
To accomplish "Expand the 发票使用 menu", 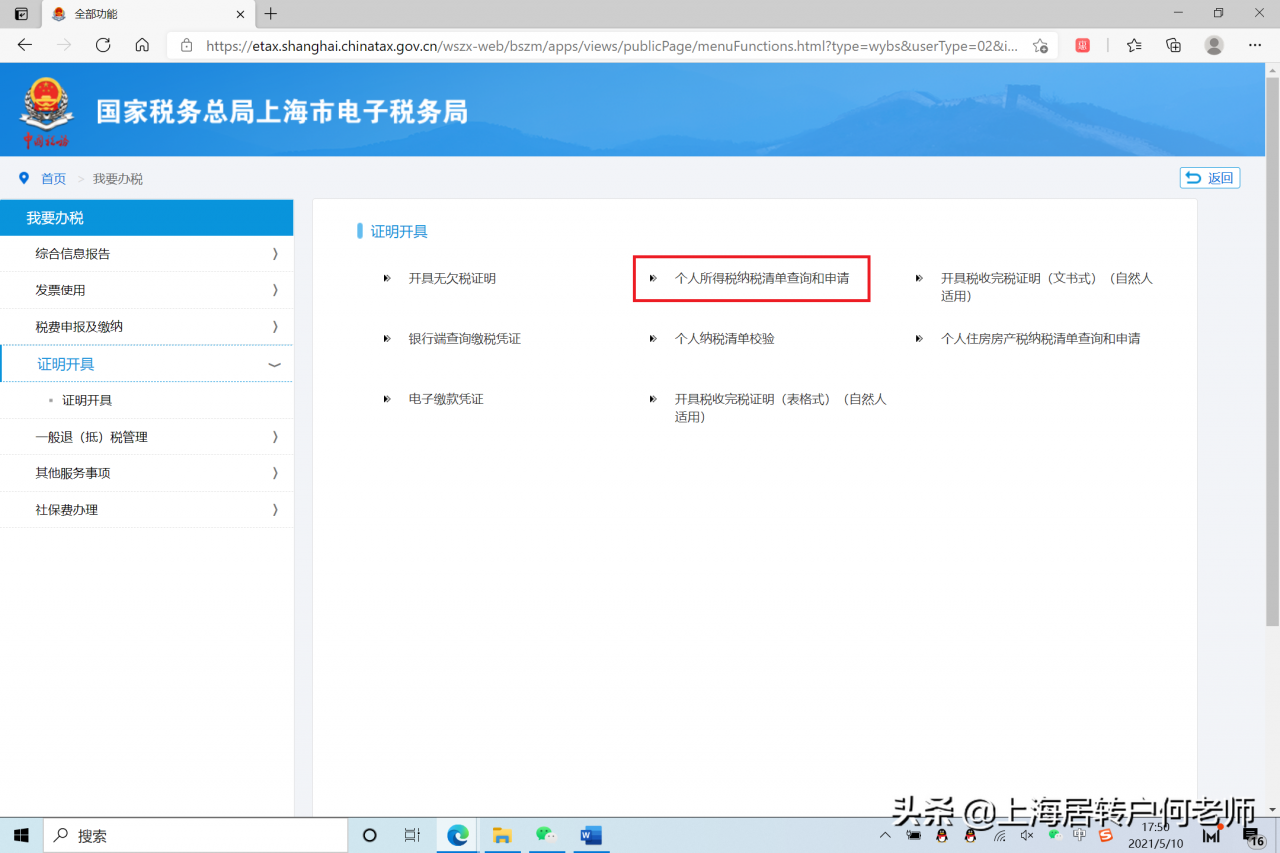I will (x=147, y=290).
